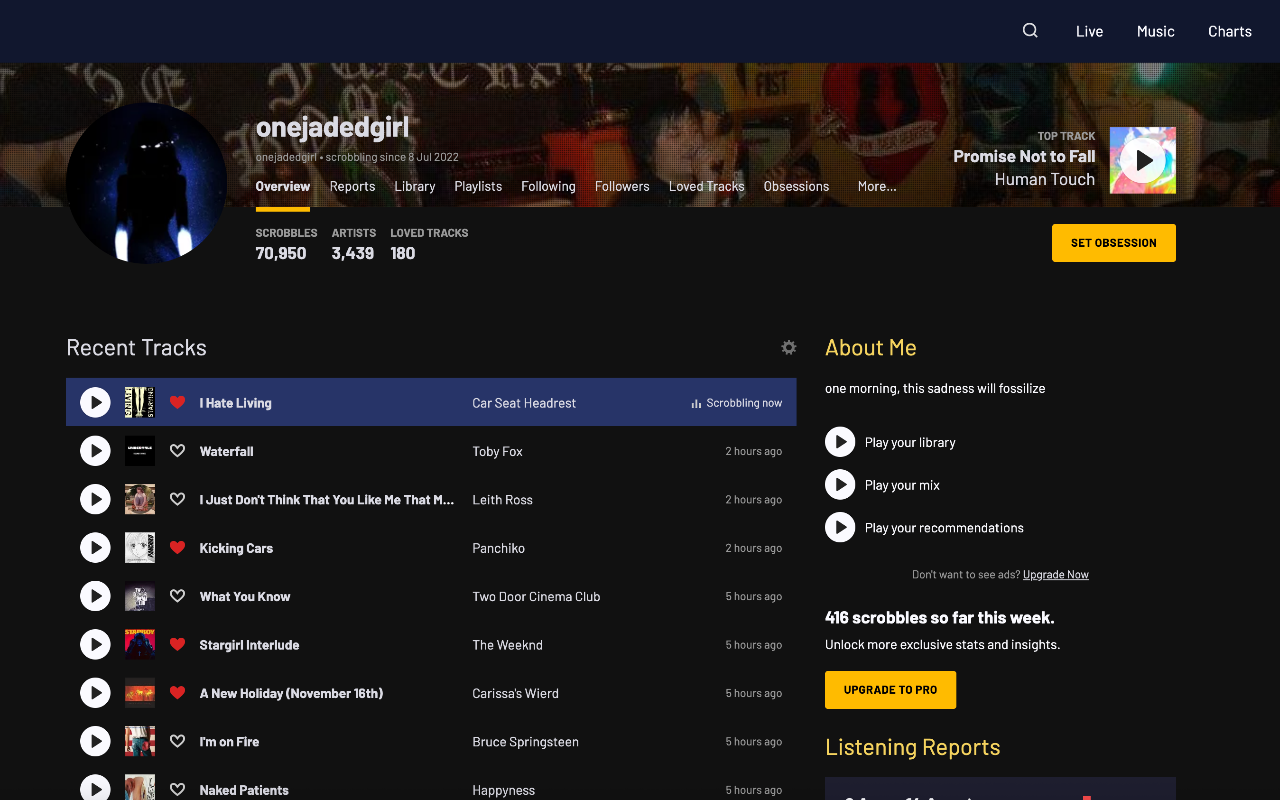This screenshot has height=800, width=1280.
Task: Switch to the Following tab
Action: (x=548, y=186)
